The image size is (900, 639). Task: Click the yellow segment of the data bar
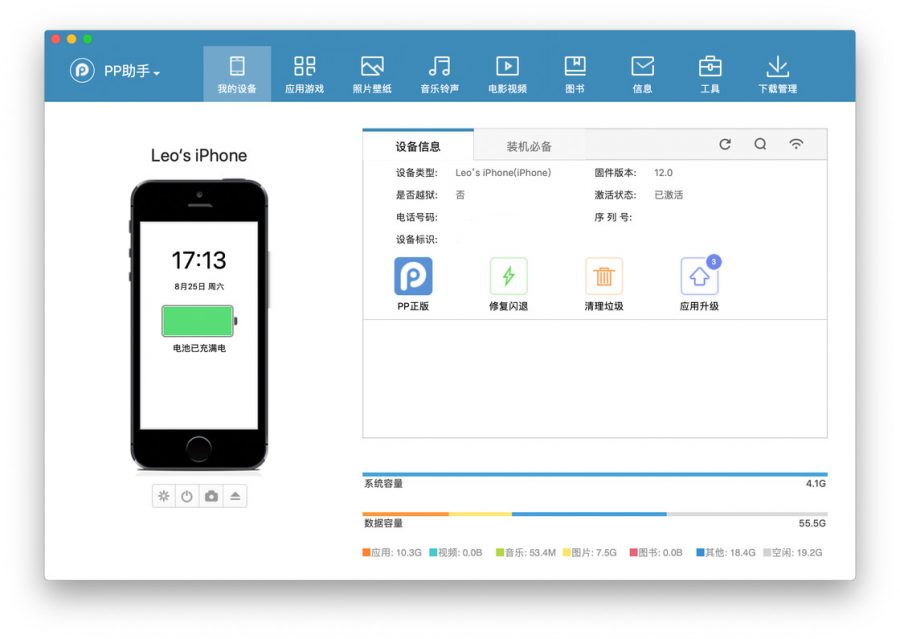pyautogui.click(x=480, y=514)
